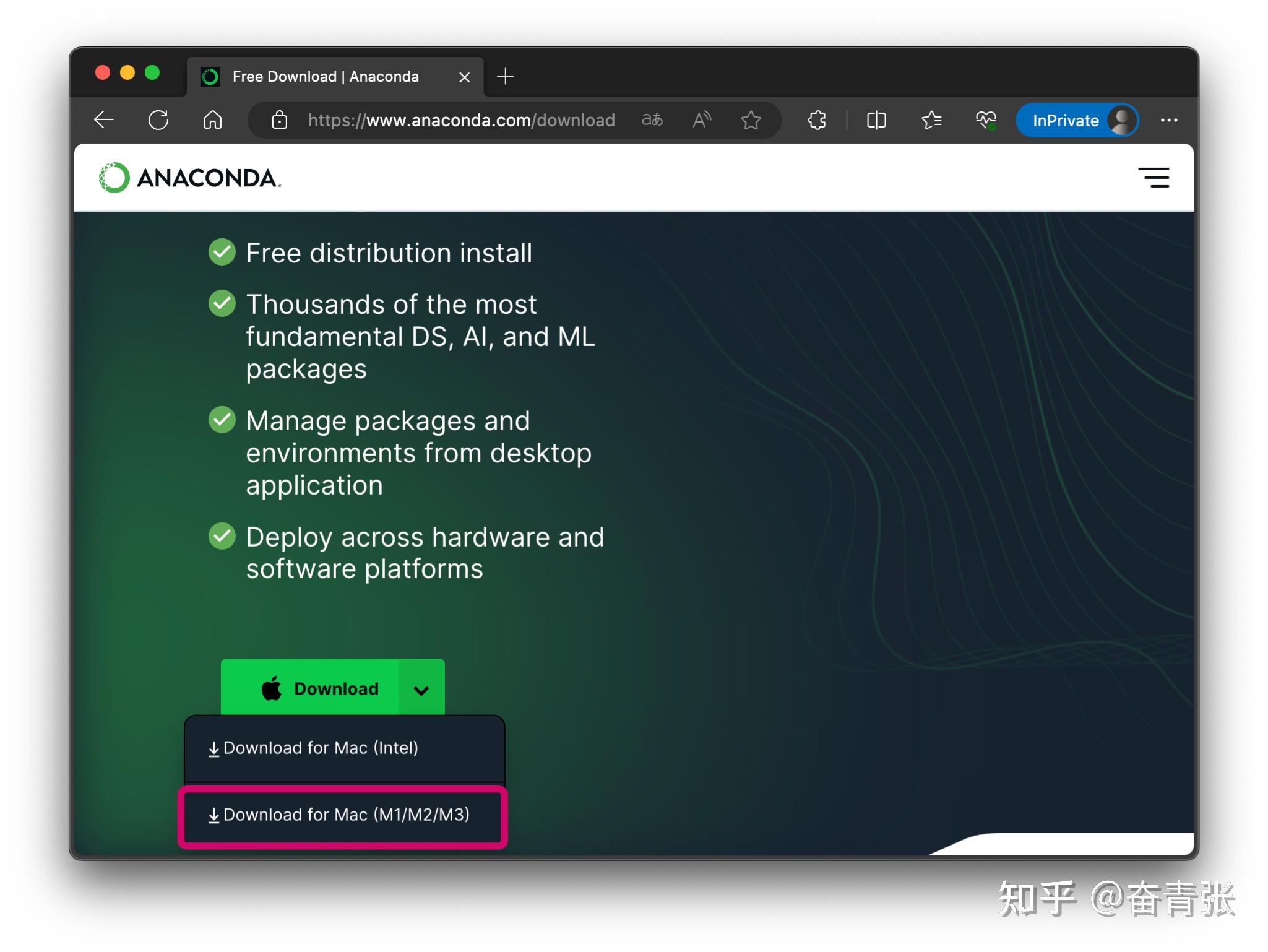Close the Free Download Anaconda tab
Screen dimensions: 1268x952
[464, 77]
